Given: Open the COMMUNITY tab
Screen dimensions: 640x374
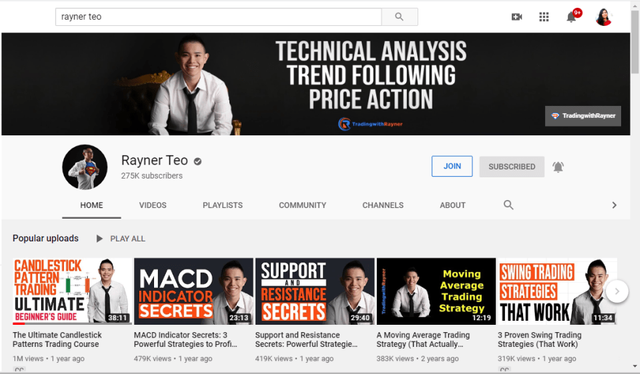Looking at the screenshot, I should pos(302,205).
